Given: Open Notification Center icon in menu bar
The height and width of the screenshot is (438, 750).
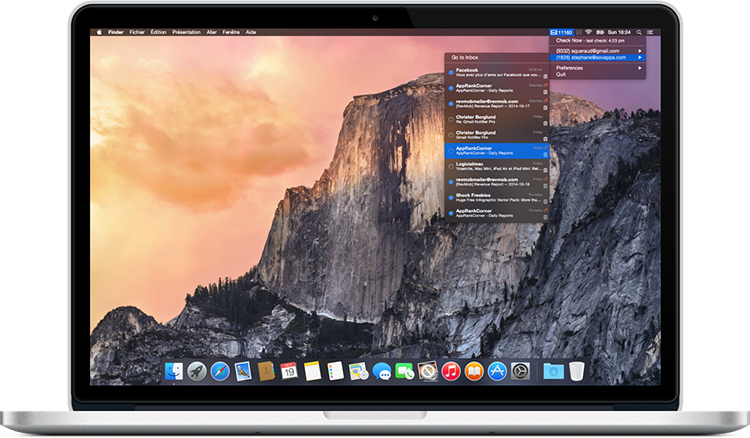Looking at the screenshot, I should (651, 32).
